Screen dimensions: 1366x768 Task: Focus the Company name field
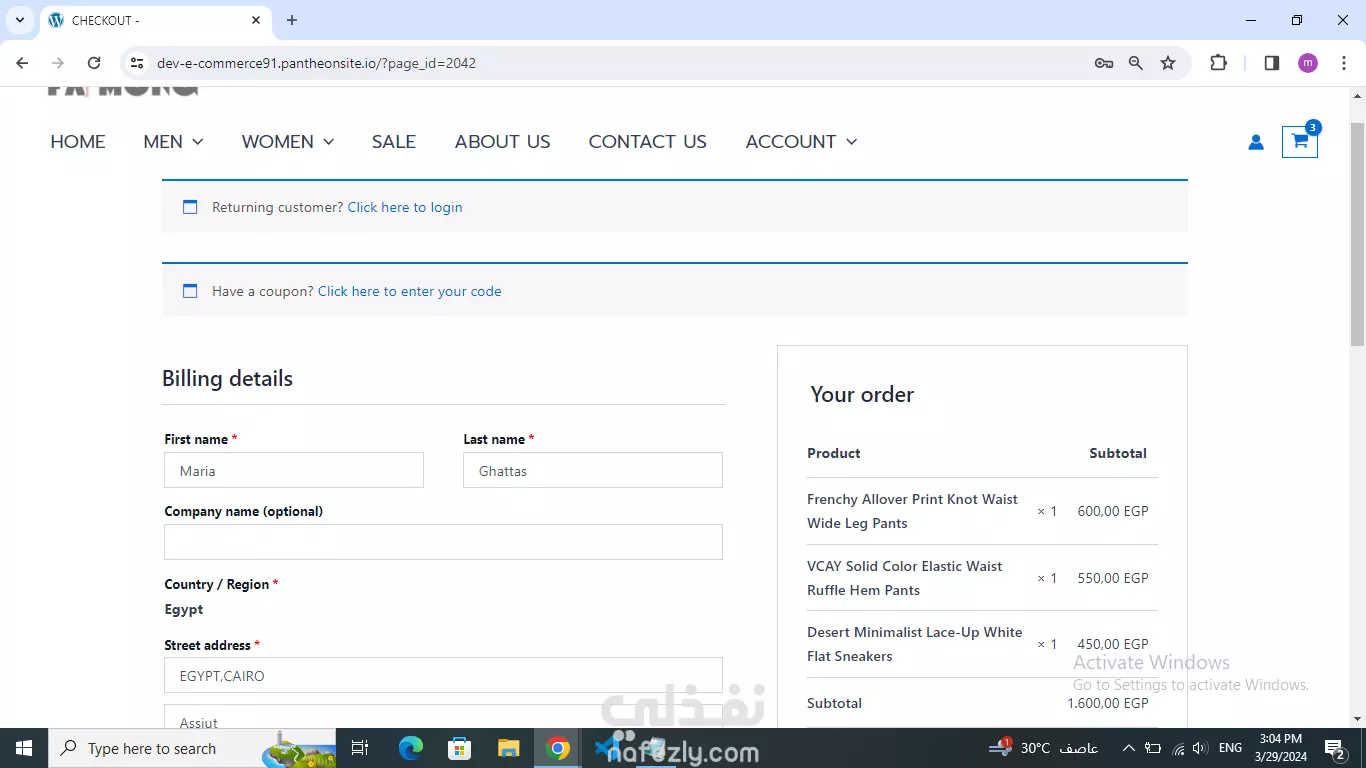[443, 542]
